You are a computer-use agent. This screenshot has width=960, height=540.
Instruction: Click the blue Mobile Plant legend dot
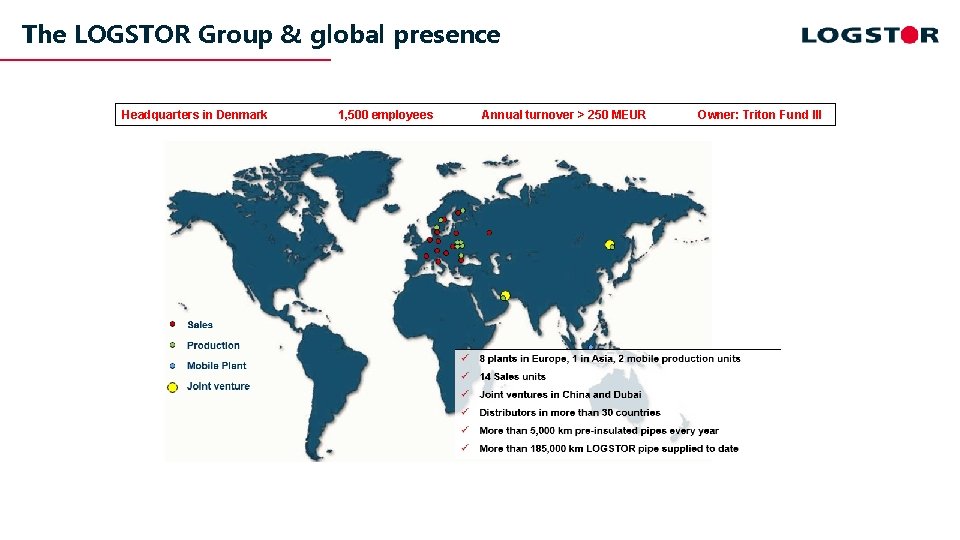(173, 366)
